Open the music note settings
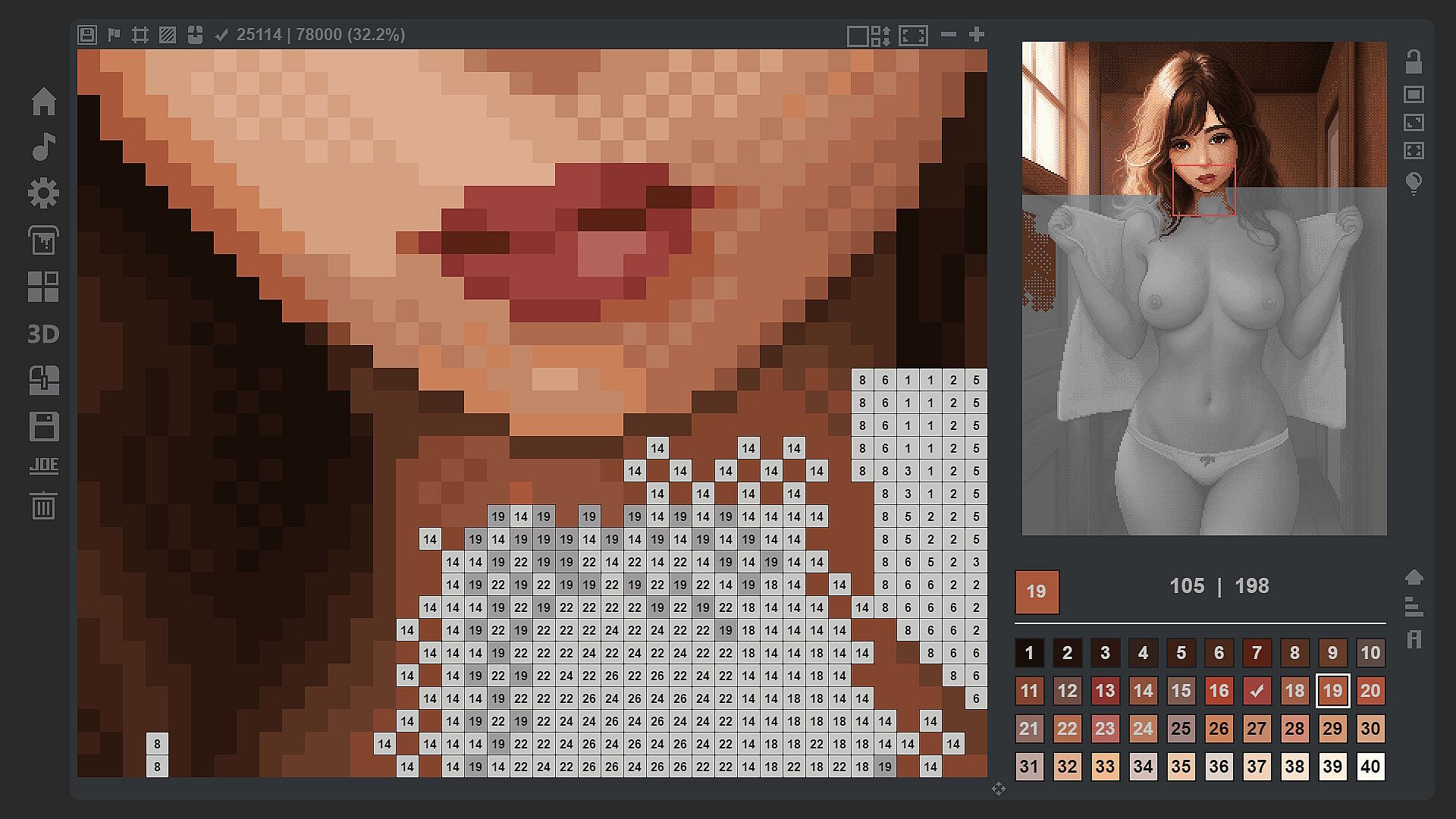The image size is (1456, 819). (x=43, y=147)
